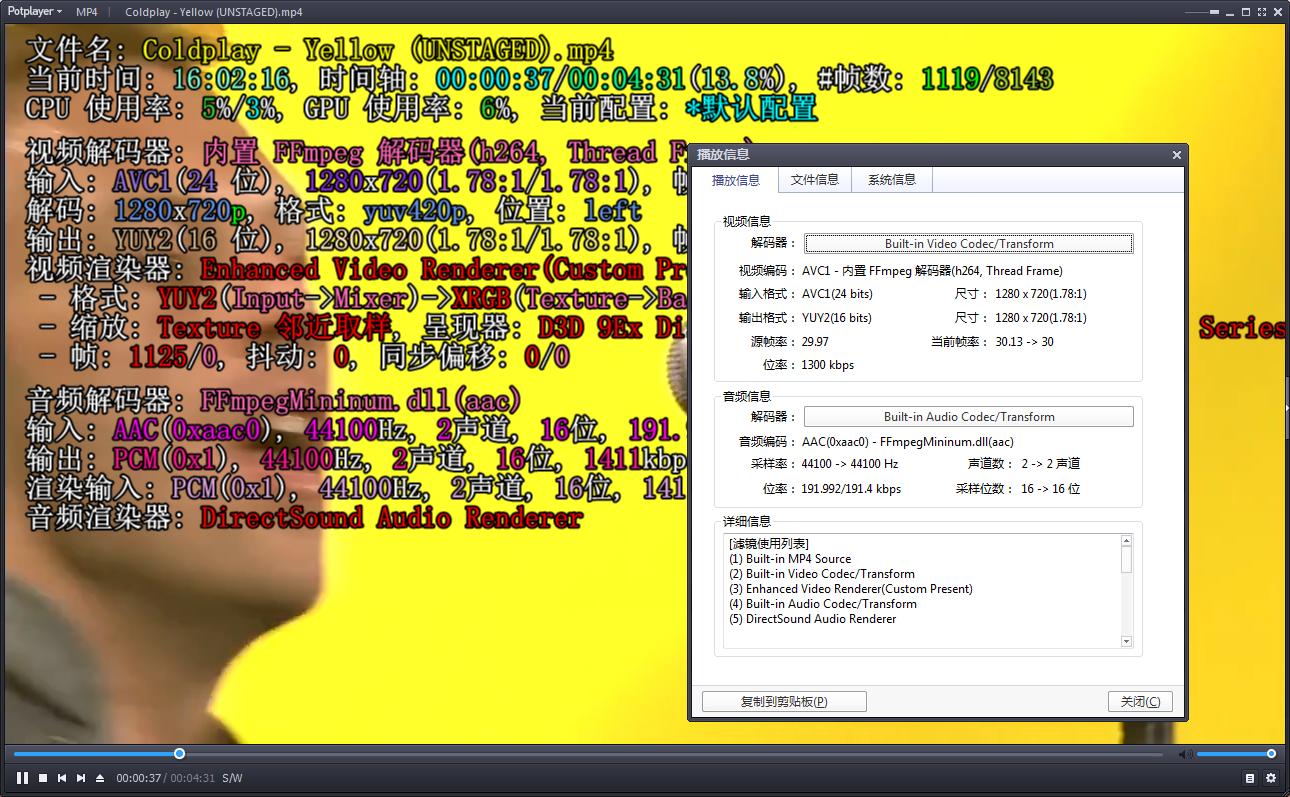Click the 复制到剪贴板 button
The height and width of the screenshot is (797, 1290).
(784, 701)
